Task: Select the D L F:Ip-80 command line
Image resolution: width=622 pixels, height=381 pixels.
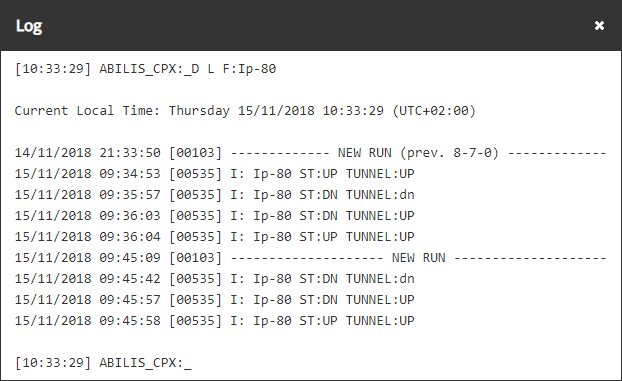Action: 145,69
